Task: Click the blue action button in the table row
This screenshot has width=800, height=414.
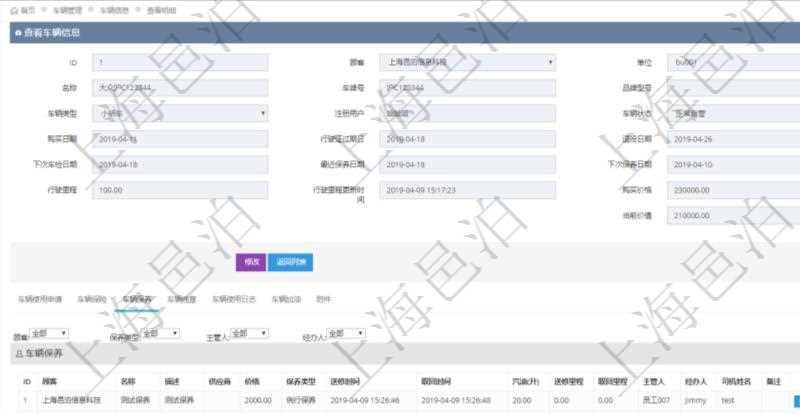Action: 795,401
